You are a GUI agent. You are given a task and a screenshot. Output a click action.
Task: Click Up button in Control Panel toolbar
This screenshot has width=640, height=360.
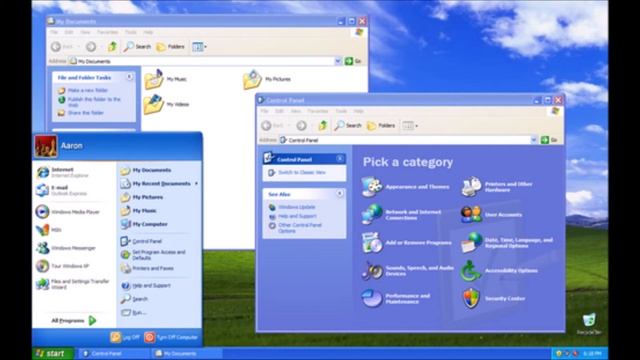pos(322,125)
